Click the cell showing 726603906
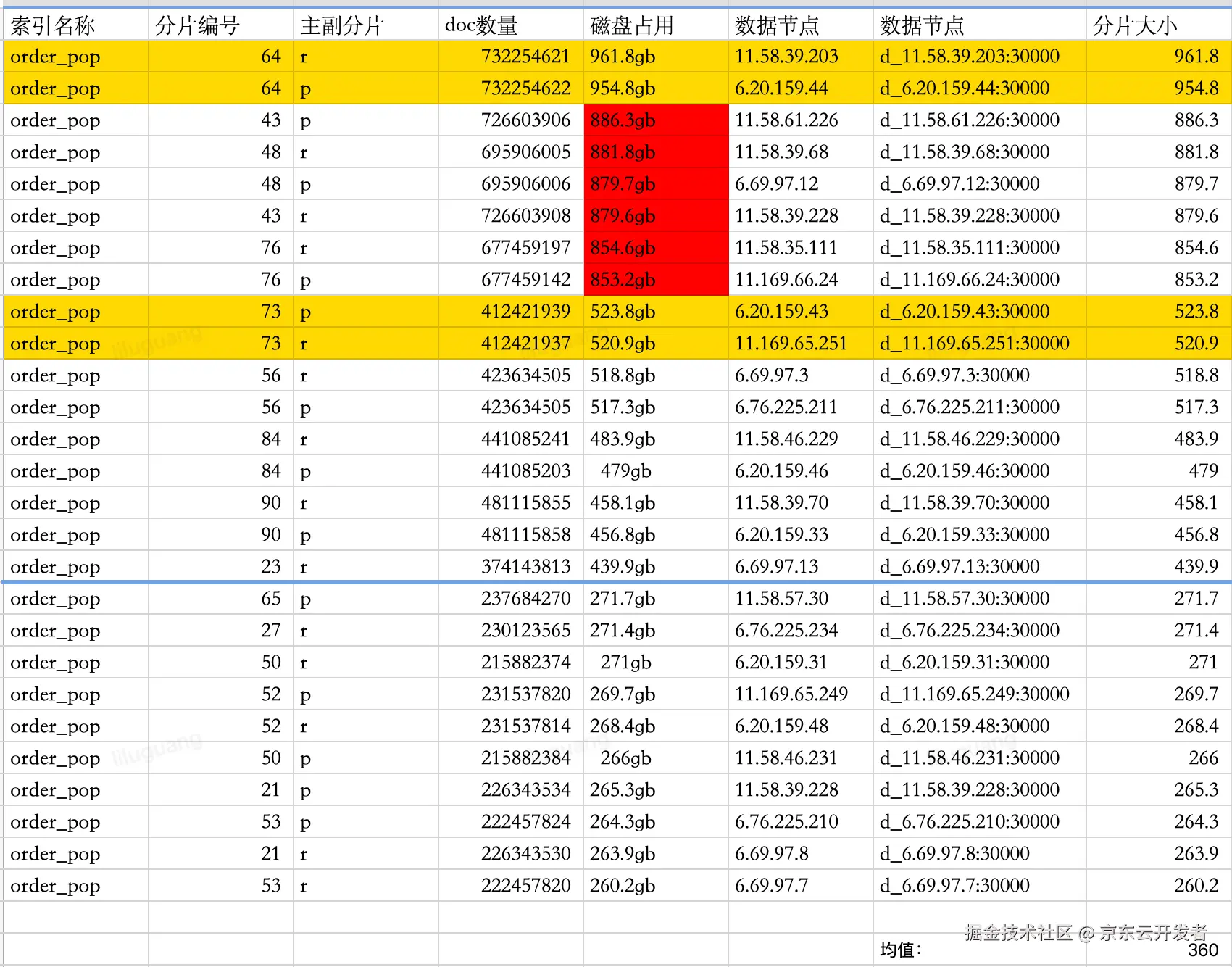The image size is (1232, 967). coord(511,120)
